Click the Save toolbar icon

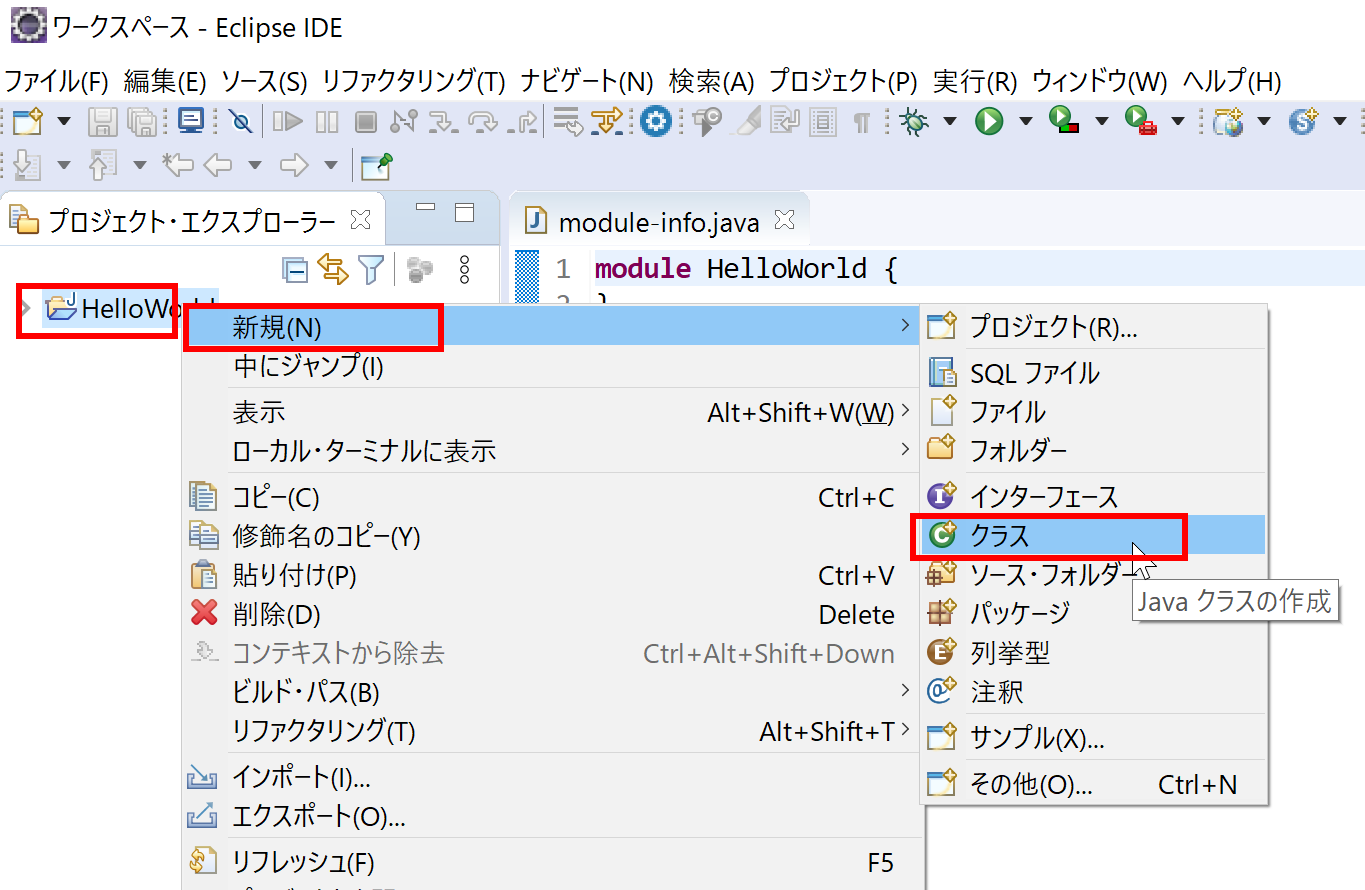pos(103,122)
